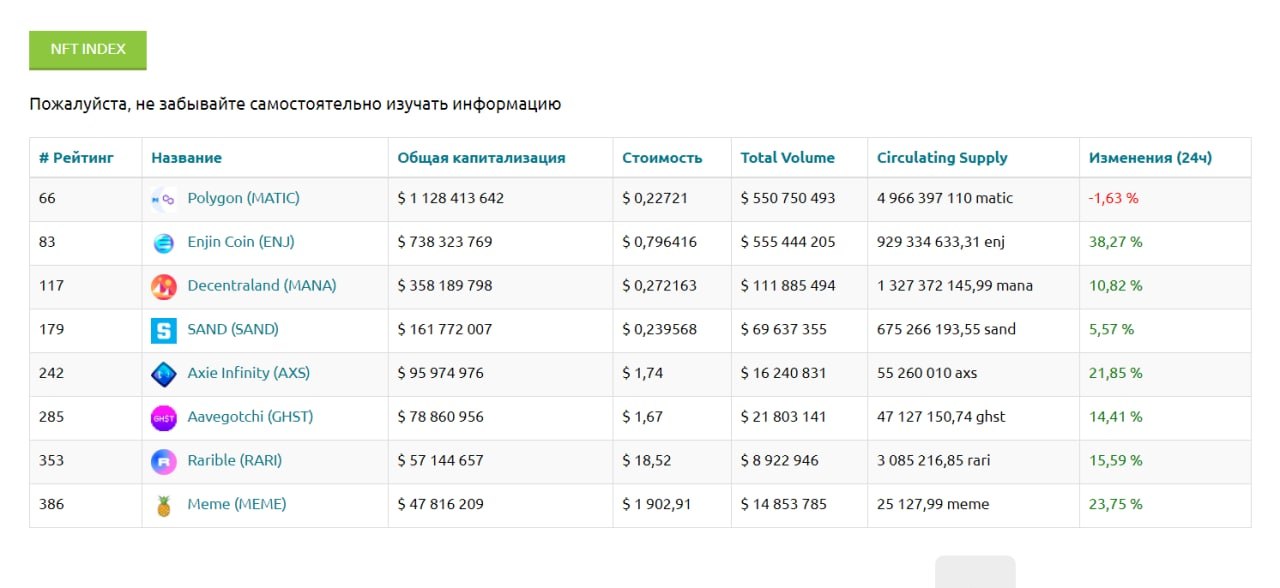Image resolution: width=1280 pixels, height=588 pixels.
Task: Open the Rarible (RARI) link
Action: pyautogui.click(x=235, y=460)
